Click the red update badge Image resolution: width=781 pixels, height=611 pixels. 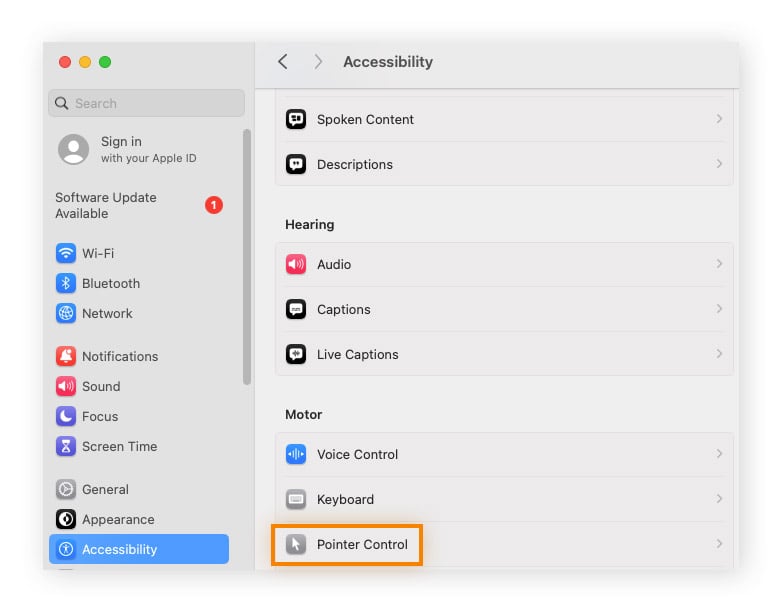[214, 205]
